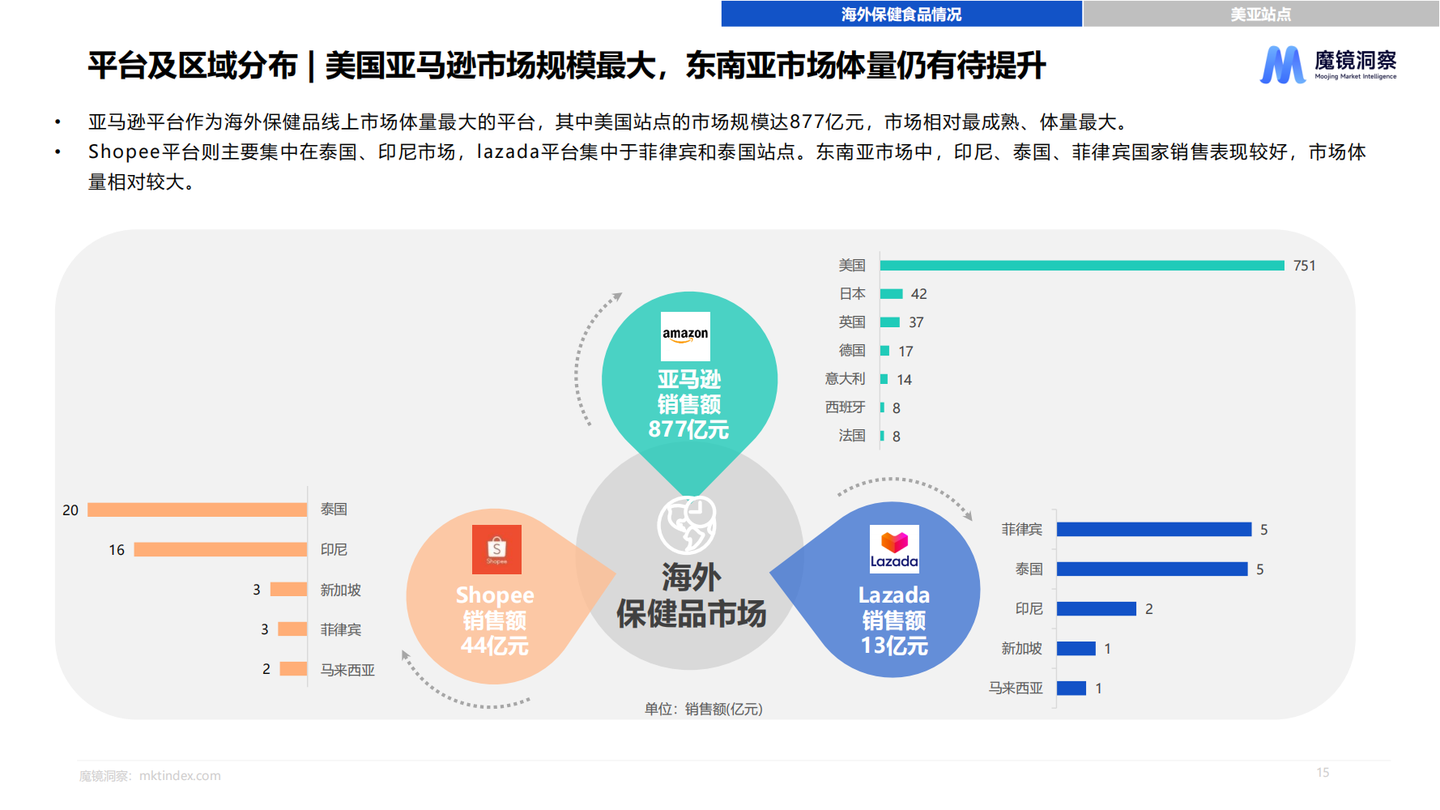Switch to the 美亚站点 tab
This screenshot has height=810, width=1440.
[1261, 14]
